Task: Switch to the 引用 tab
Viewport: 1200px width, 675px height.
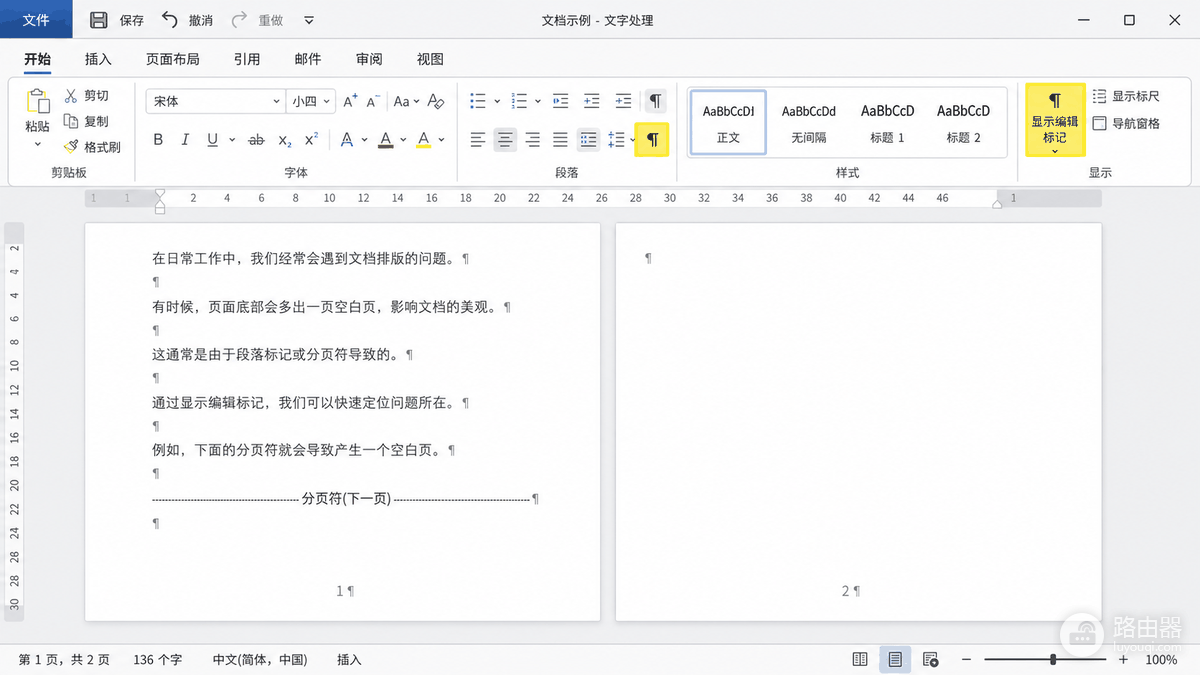Action: [x=247, y=59]
